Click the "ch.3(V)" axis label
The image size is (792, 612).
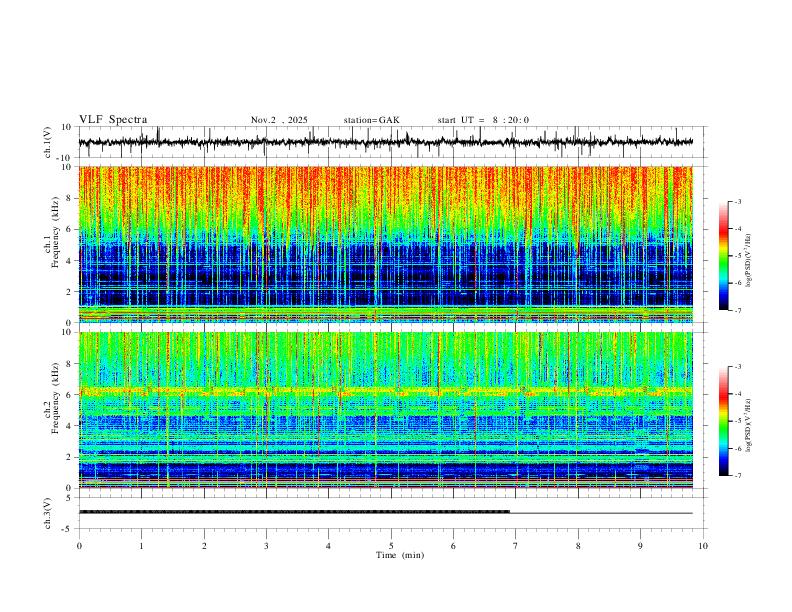tap(48, 514)
